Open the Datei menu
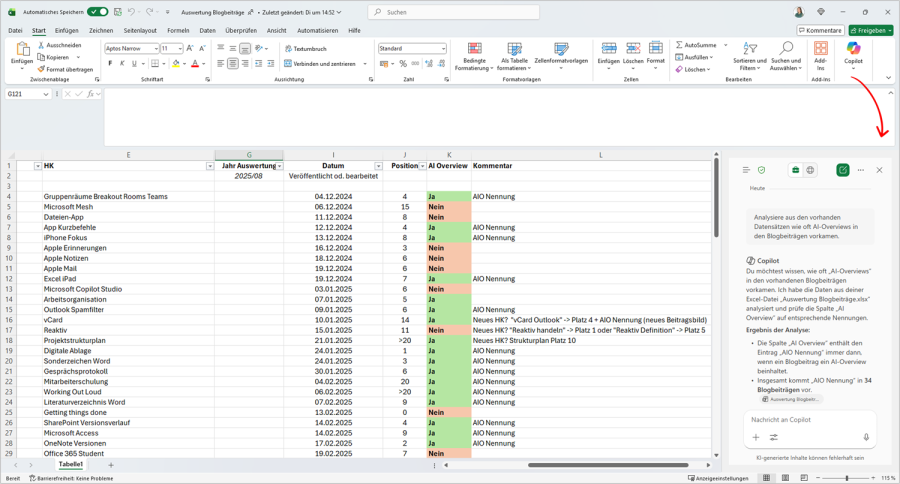This screenshot has height=484, width=900. coord(15,30)
